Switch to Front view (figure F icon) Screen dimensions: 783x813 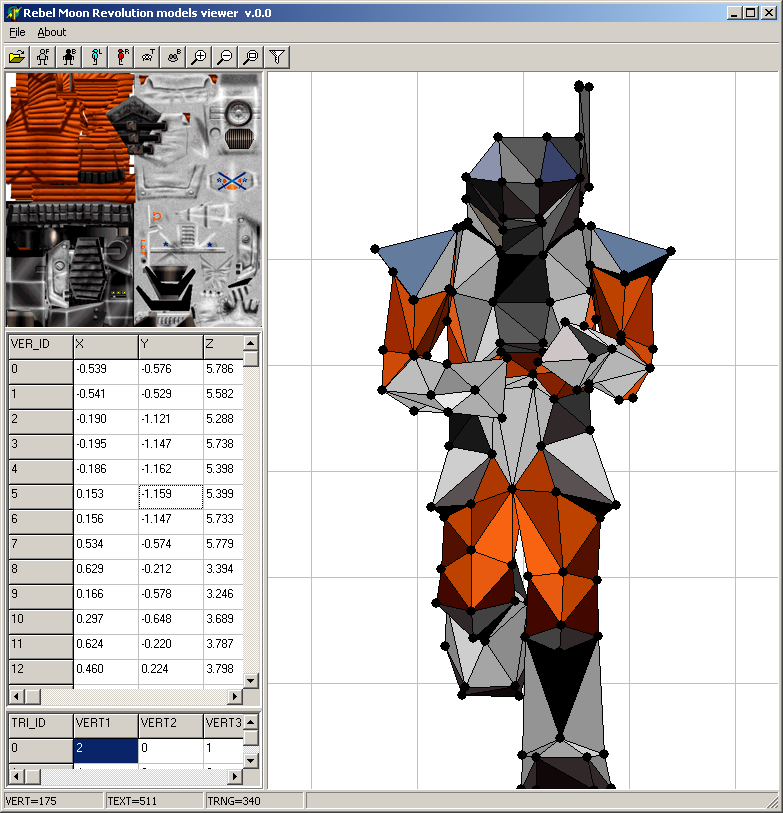43,57
